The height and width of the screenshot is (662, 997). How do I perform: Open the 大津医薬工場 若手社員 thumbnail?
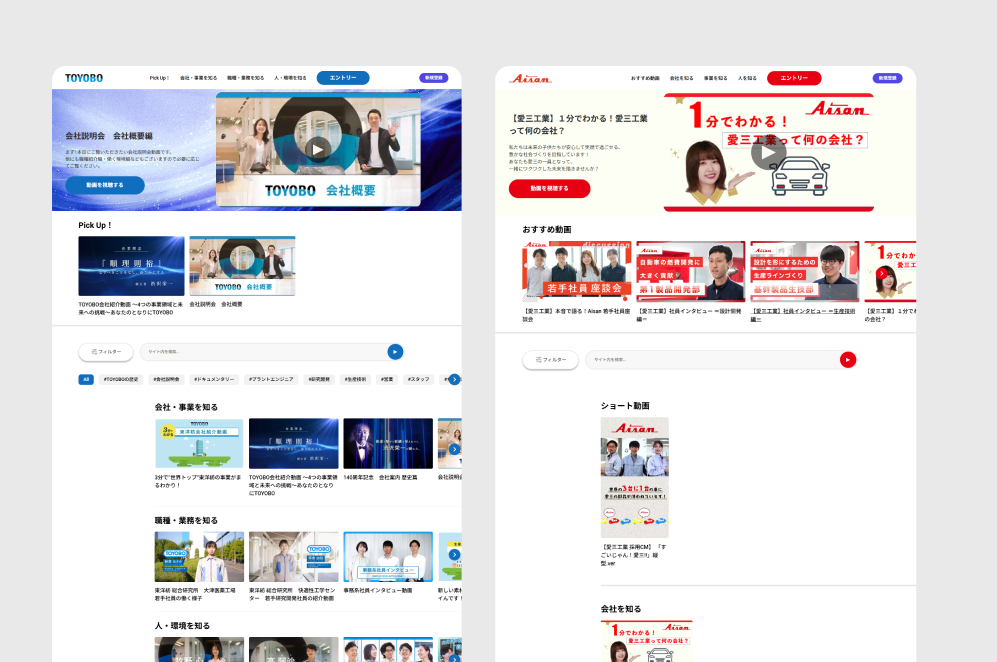(199, 556)
